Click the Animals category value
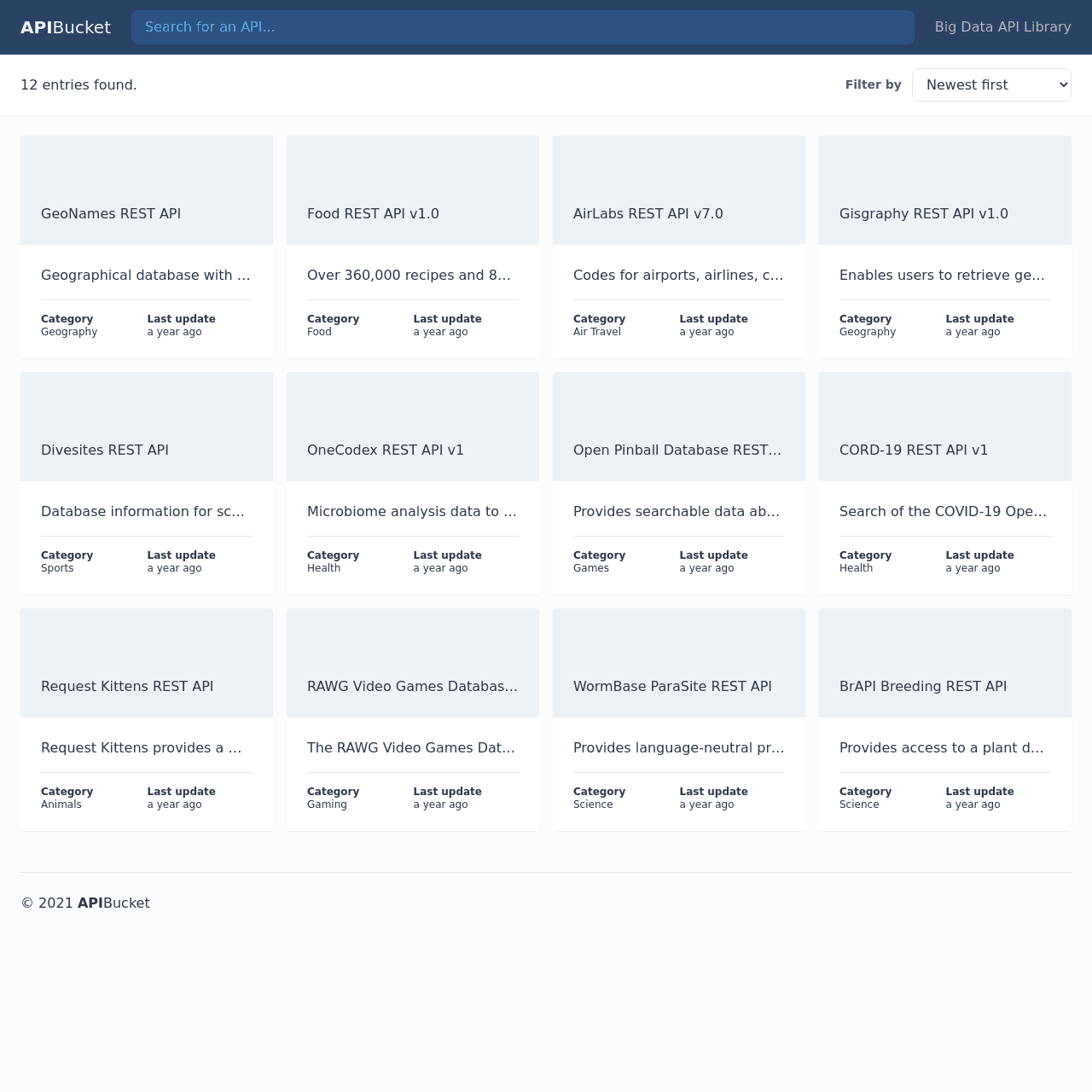Screen dimensions: 1092x1092 61,804
